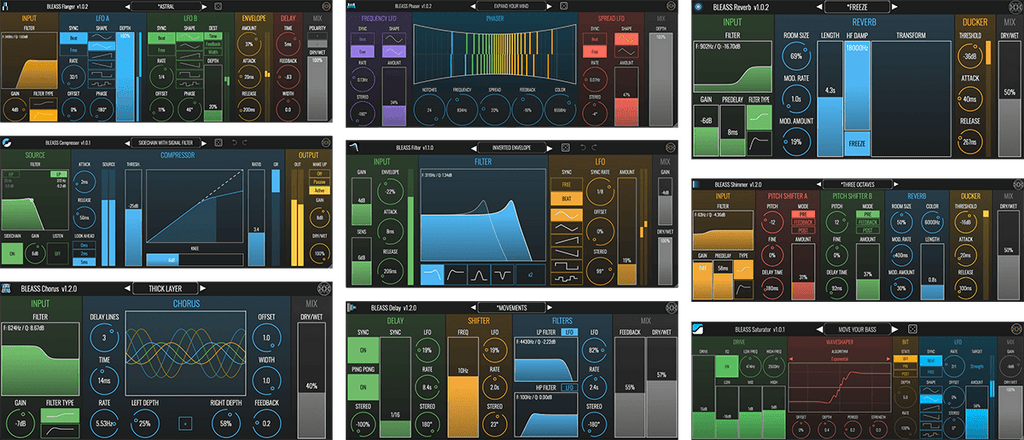Open the INVERTED ENVELOPE preset menu
Screen dimensions: 1024x440
tap(511, 148)
